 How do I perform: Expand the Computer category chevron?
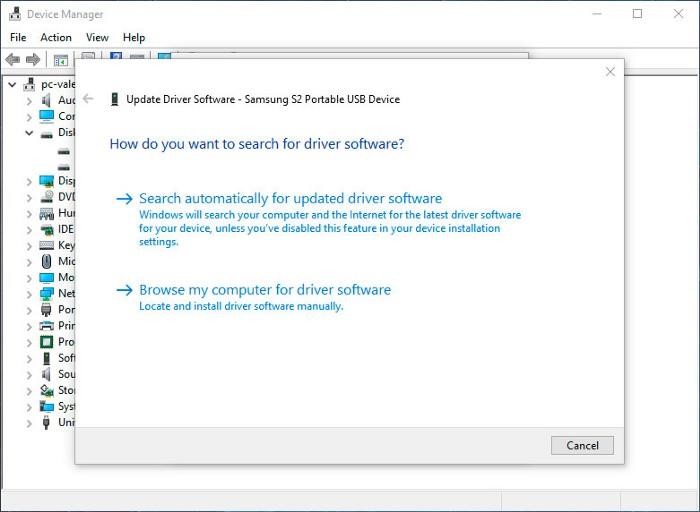29,117
